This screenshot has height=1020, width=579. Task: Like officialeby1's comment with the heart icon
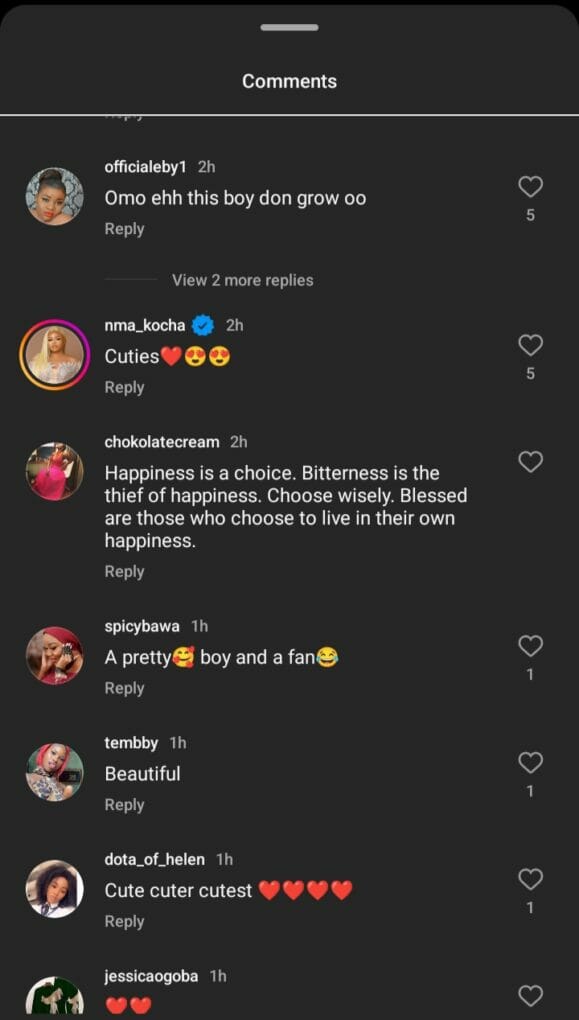click(530, 186)
